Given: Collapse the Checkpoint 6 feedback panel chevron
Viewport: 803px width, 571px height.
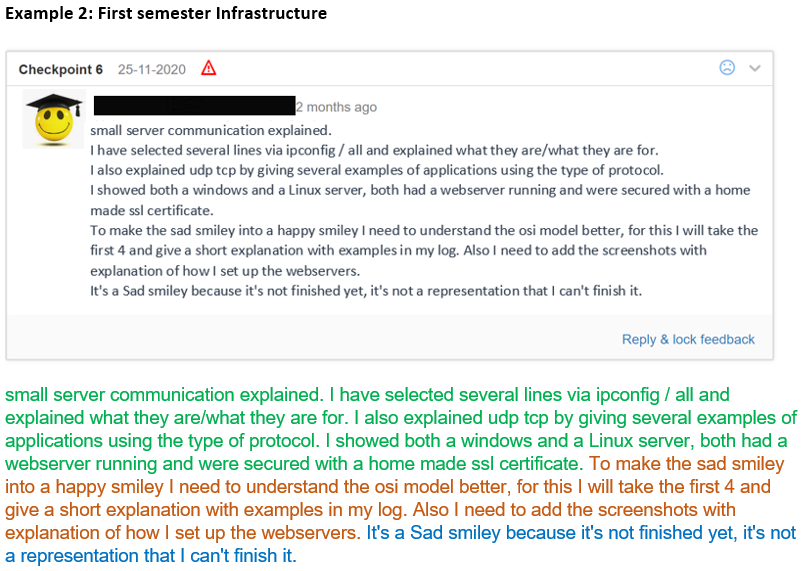Looking at the screenshot, I should 755,68.
